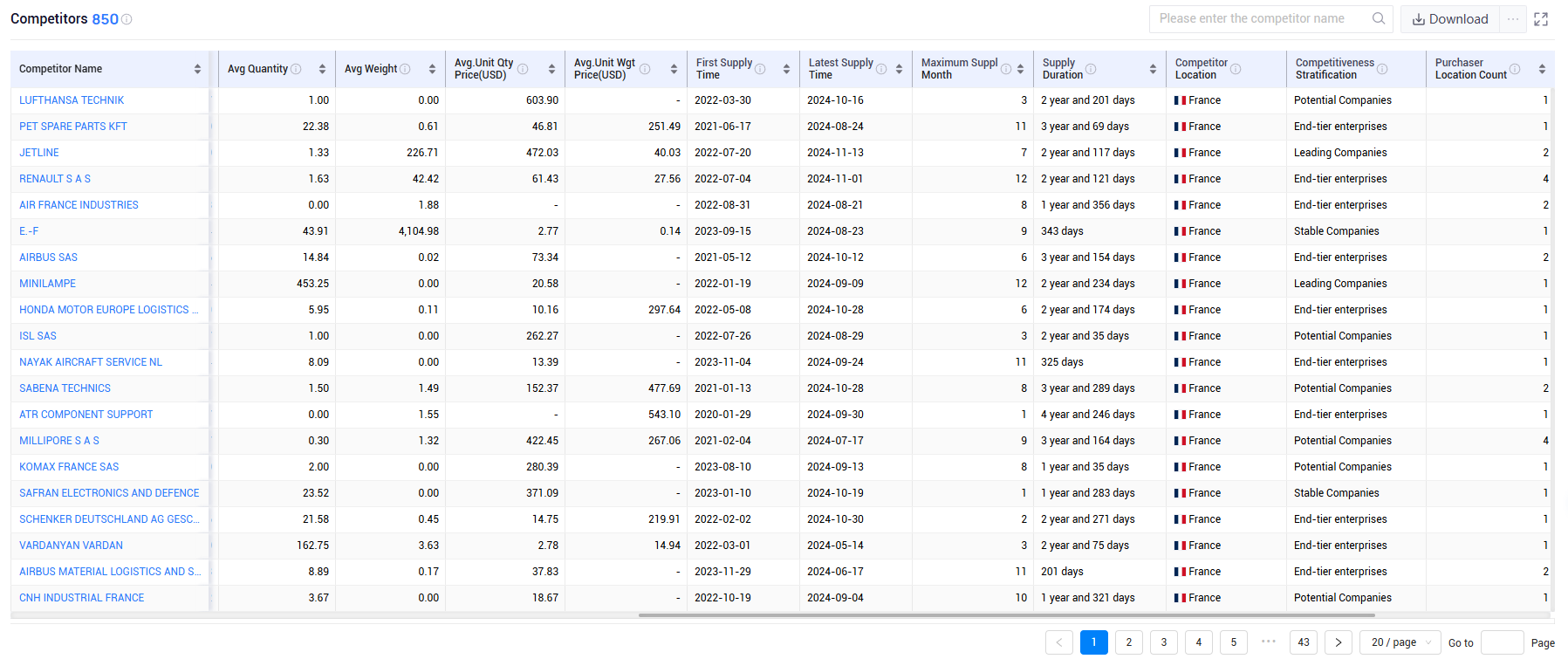Focus the competitor name search field
The height and width of the screenshot is (659, 1568).
[x=1261, y=18]
